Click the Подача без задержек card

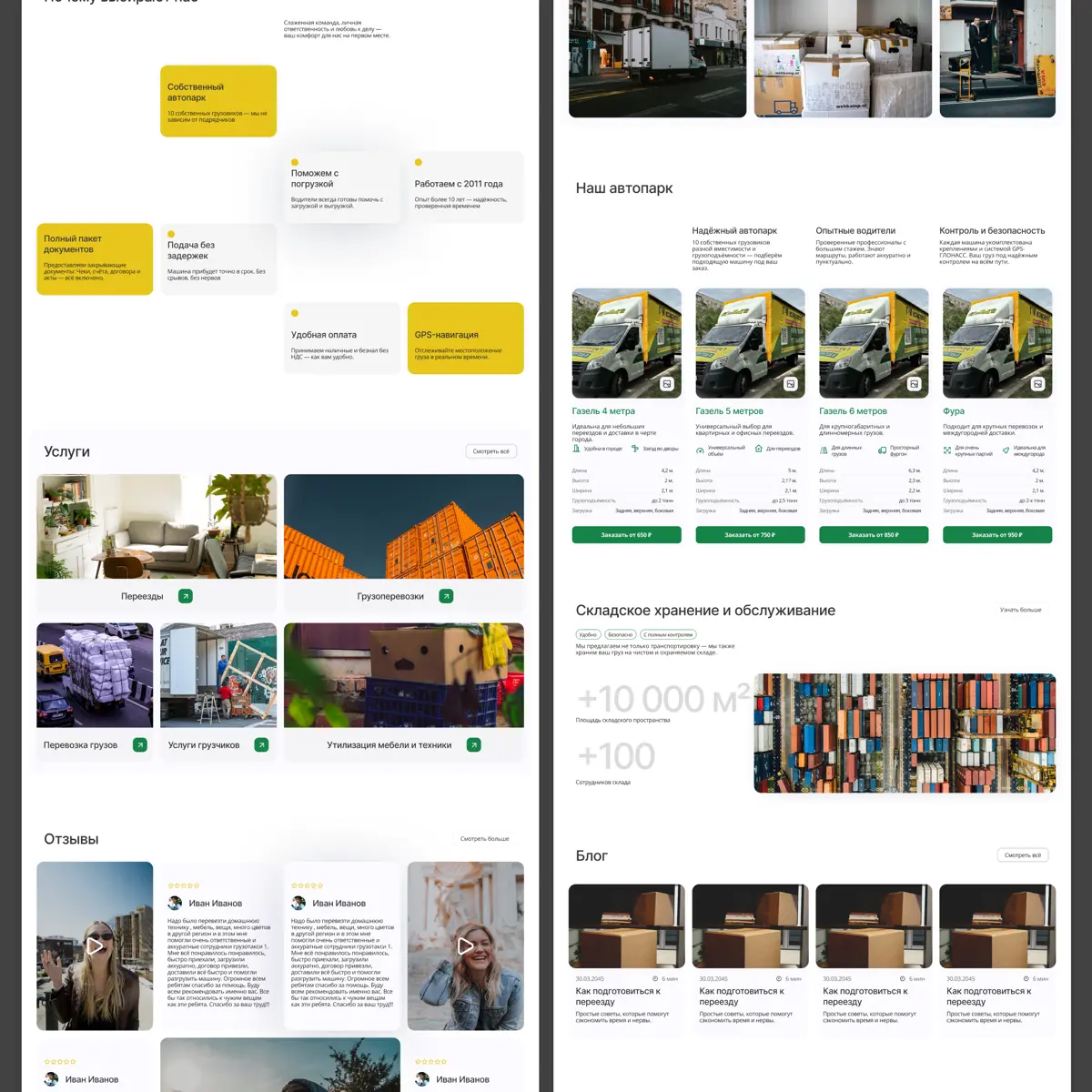[218, 258]
